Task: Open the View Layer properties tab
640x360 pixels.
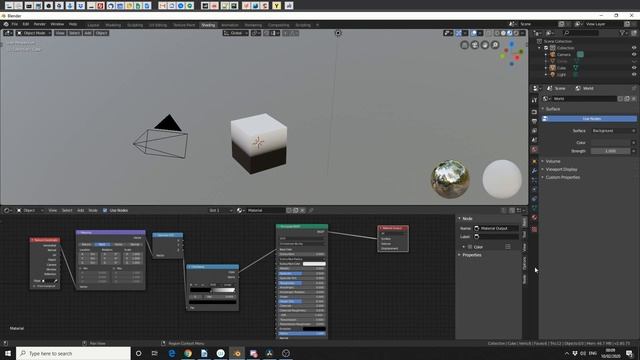Action: 534,131
